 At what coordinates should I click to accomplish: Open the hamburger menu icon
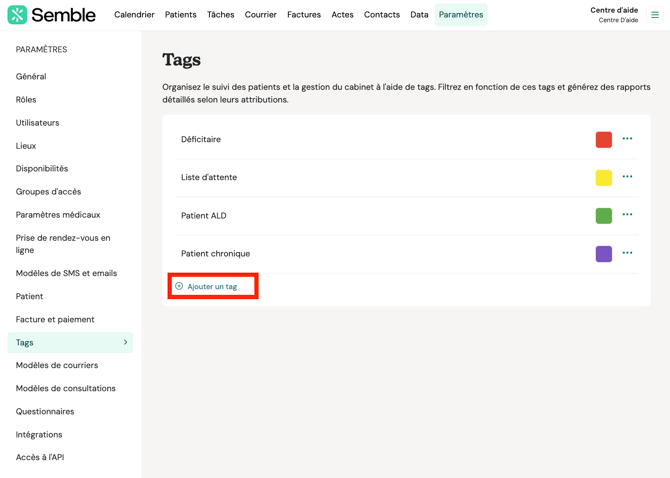pyautogui.click(x=655, y=15)
